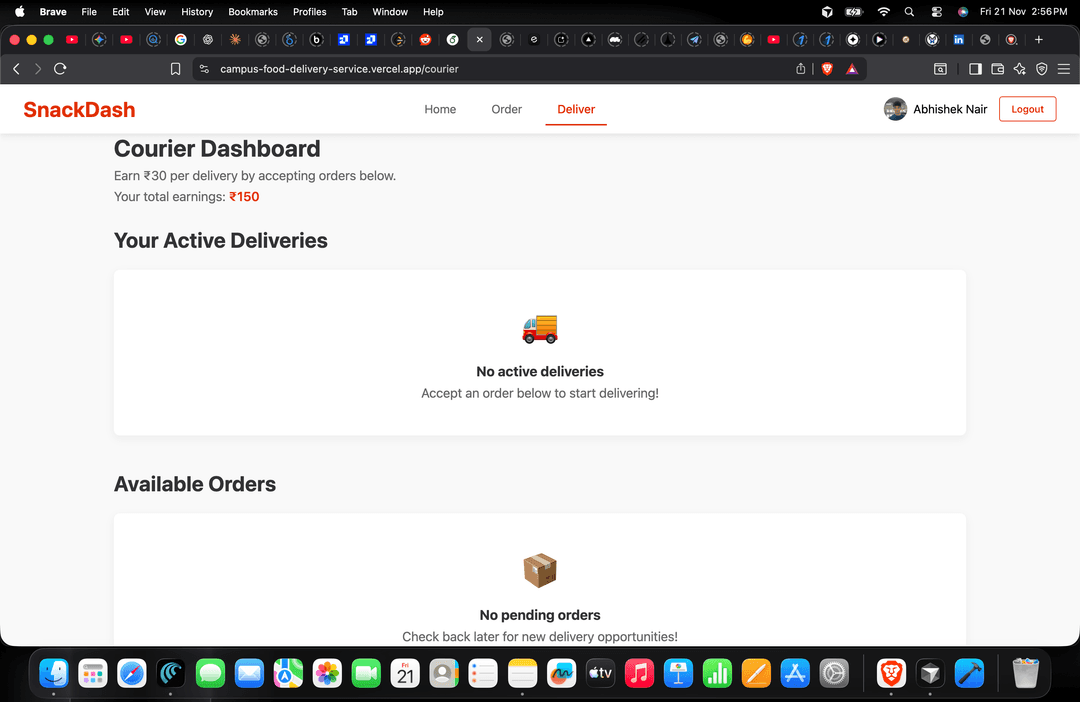Click the Abhishek Nair username
The height and width of the screenshot is (702, 1080).
coord(950,109)
